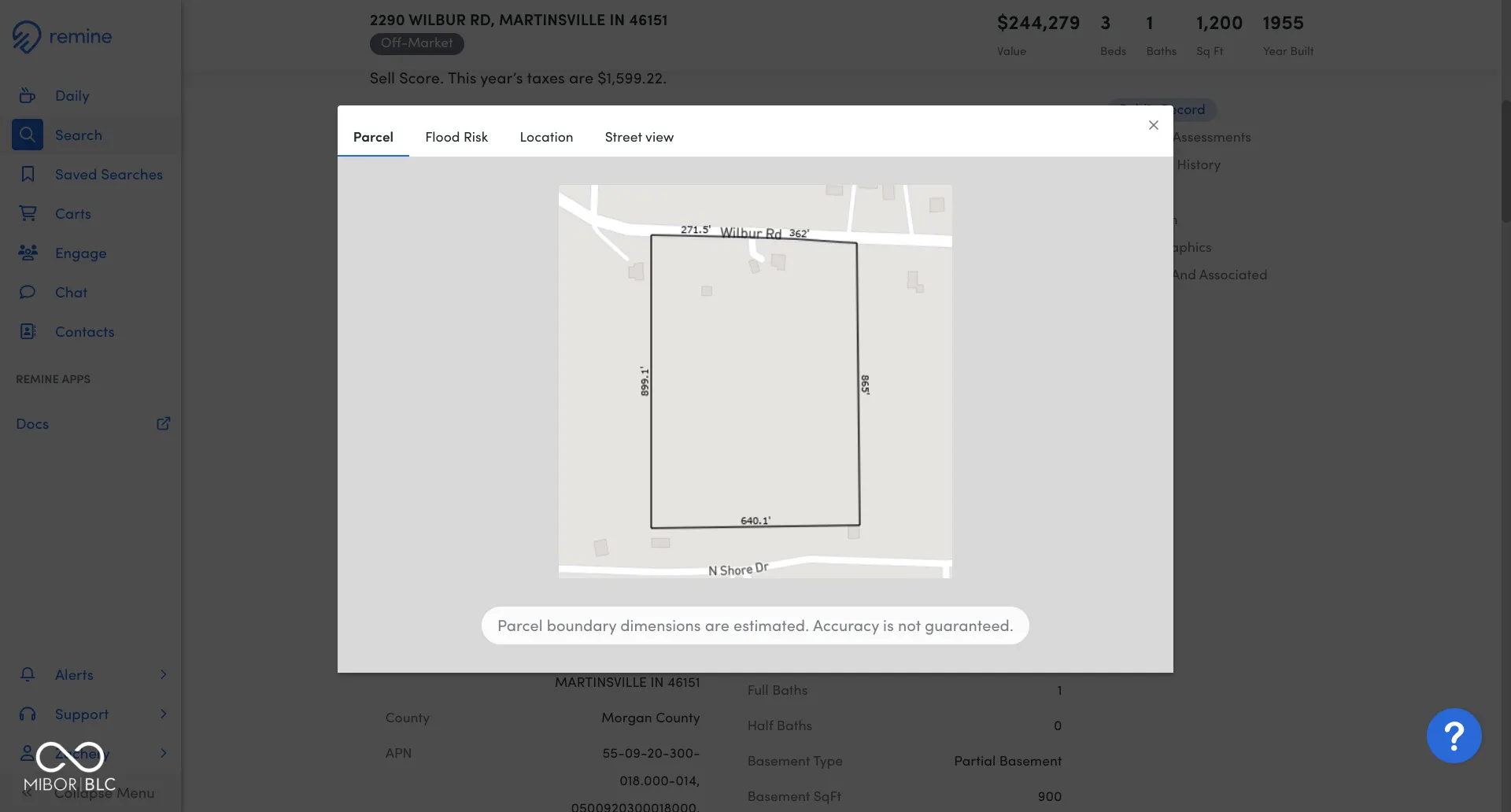Open the Chat bubble icon
The image size is (1511, 812).
click(x=28, y=293)
